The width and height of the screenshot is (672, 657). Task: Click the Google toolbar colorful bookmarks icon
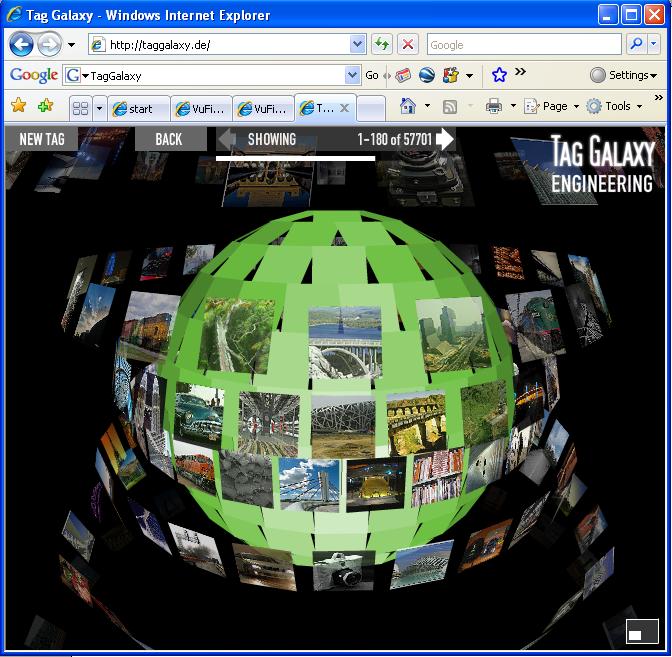451,75
